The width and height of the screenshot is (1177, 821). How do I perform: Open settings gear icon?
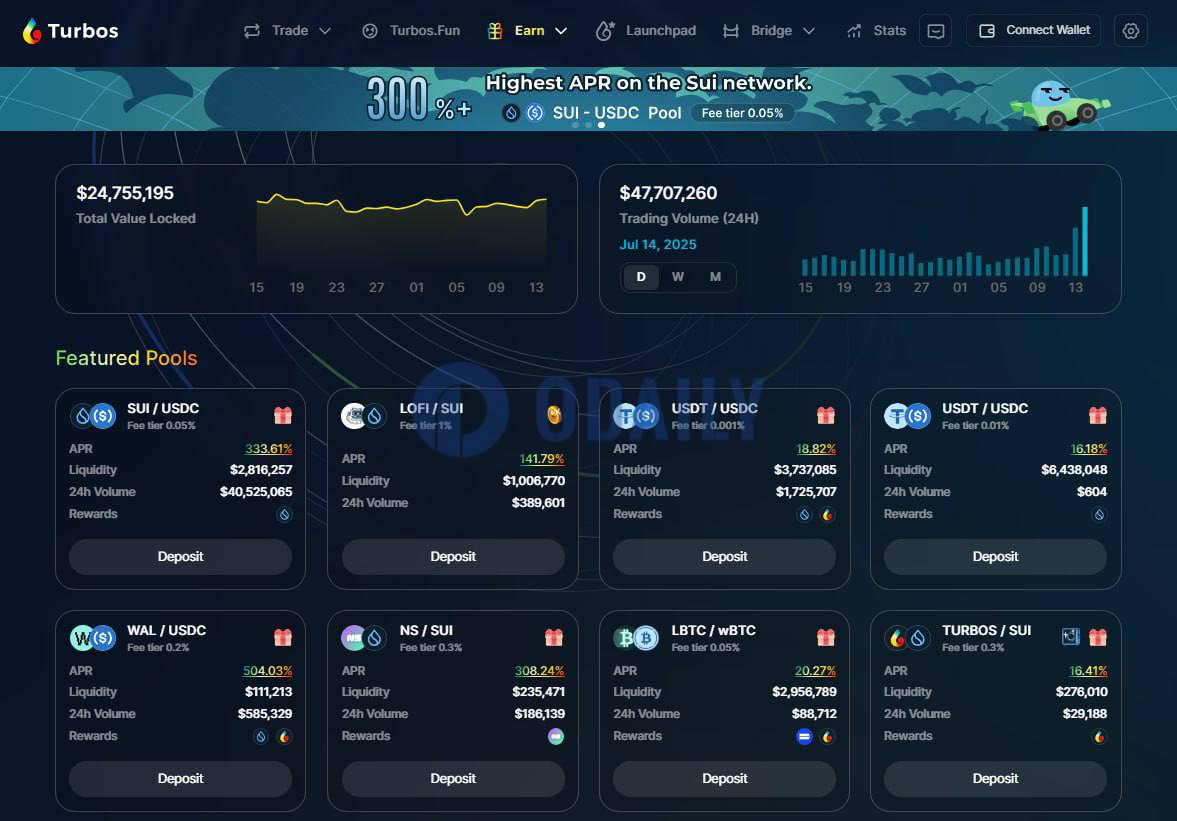pos(1130,31)
